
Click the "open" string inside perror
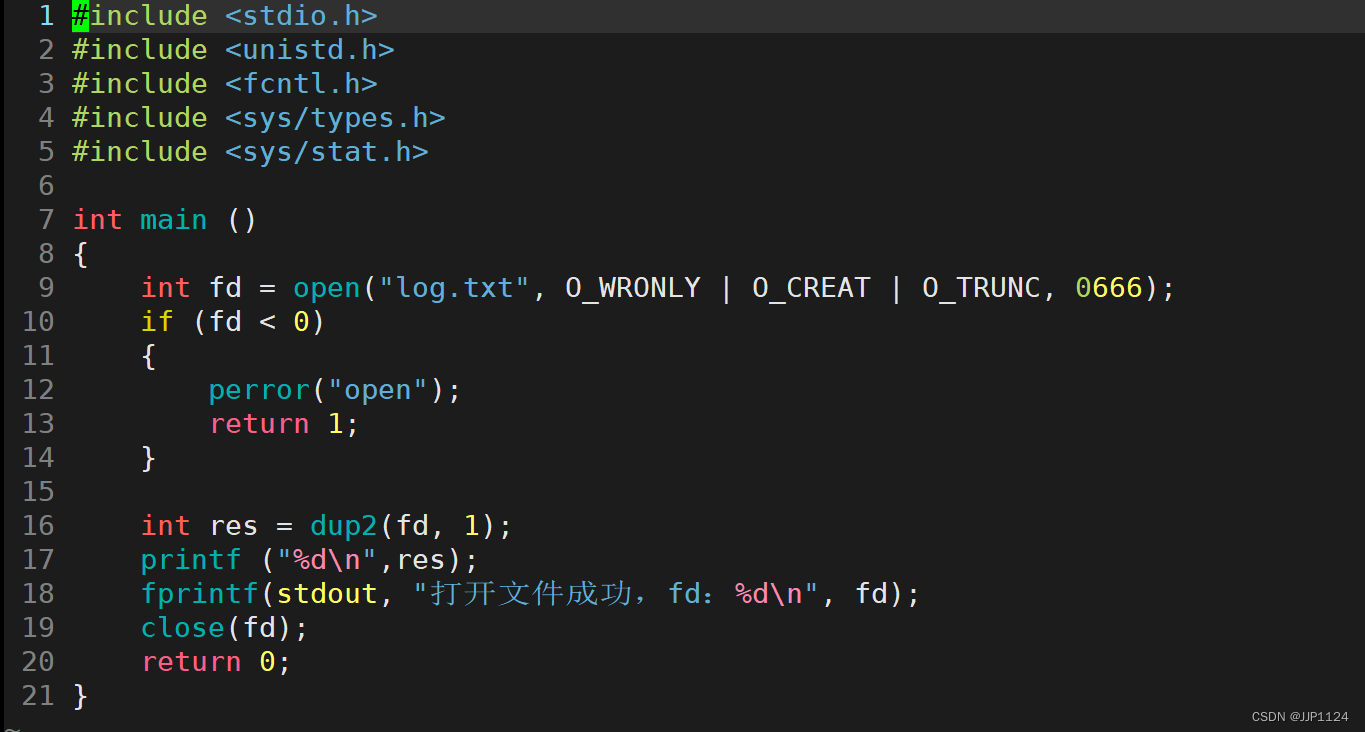click(378, 390)
